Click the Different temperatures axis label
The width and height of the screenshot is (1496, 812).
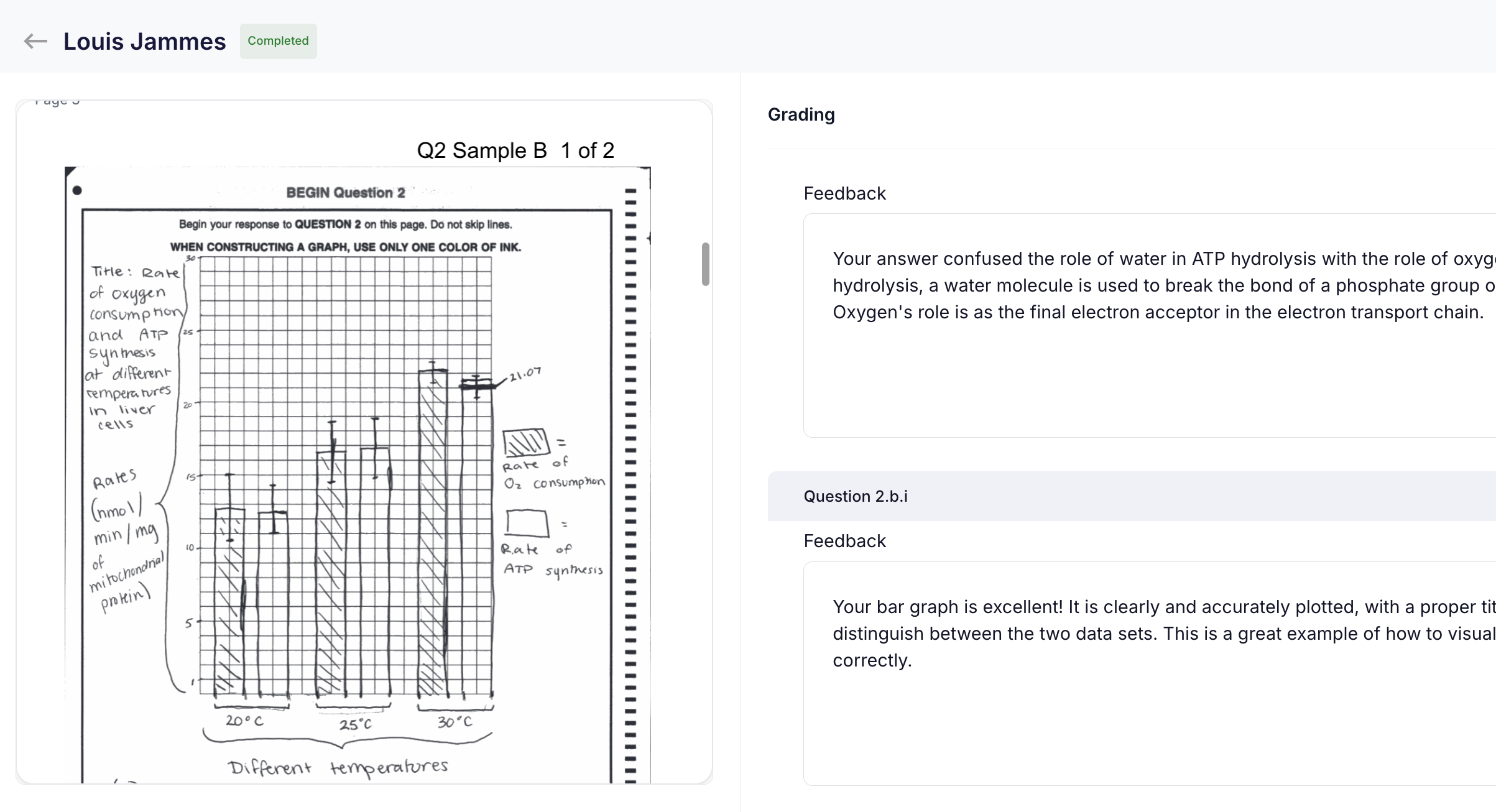point(339,767)
